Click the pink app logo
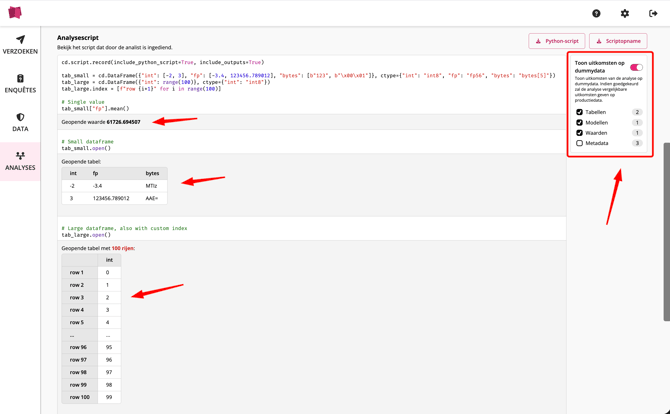Screen dimensions: 670x414 point(15,13)
